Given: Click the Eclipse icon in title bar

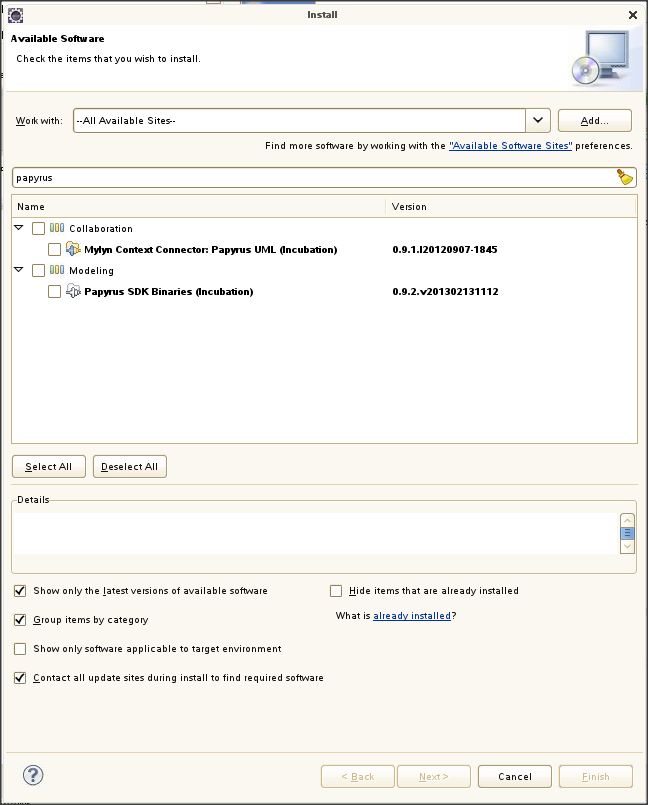Looking at the screenshot, I should (15, 15).
